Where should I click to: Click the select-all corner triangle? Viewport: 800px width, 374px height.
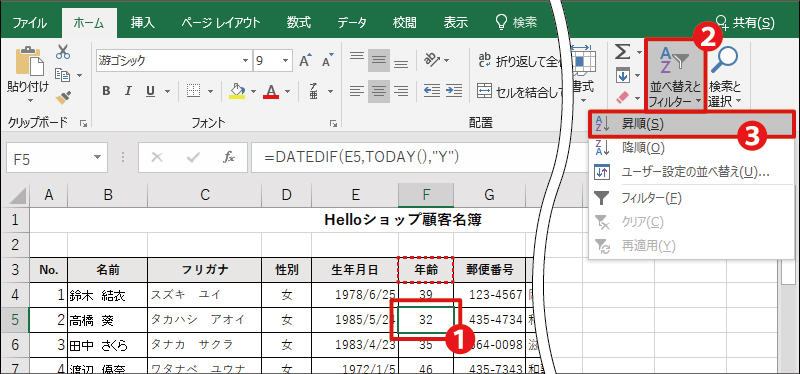click(18, 195)
